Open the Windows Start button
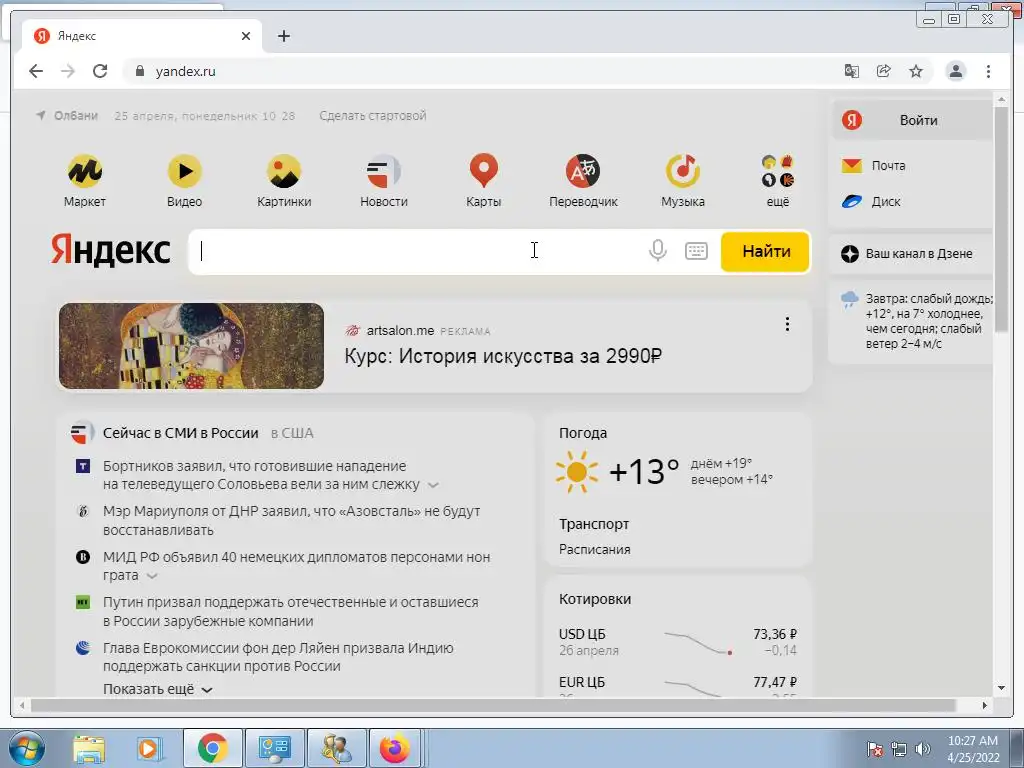Screen dimensions: 1024x768 pyautogui.click(x=25, y=748)
